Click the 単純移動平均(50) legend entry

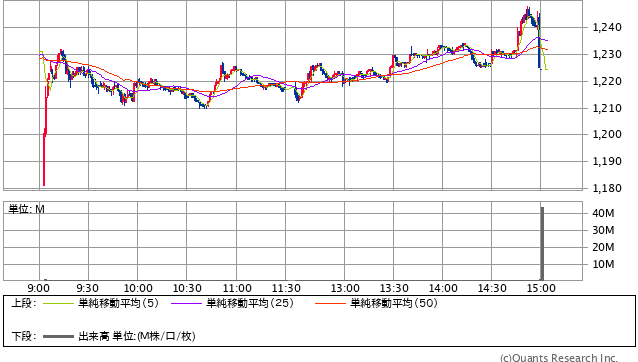click(394, 303)
